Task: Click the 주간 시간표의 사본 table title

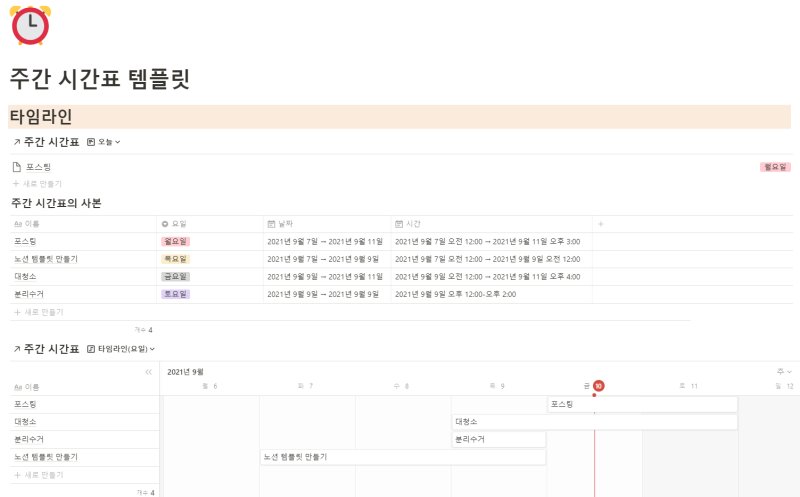Action: [56, 203]
